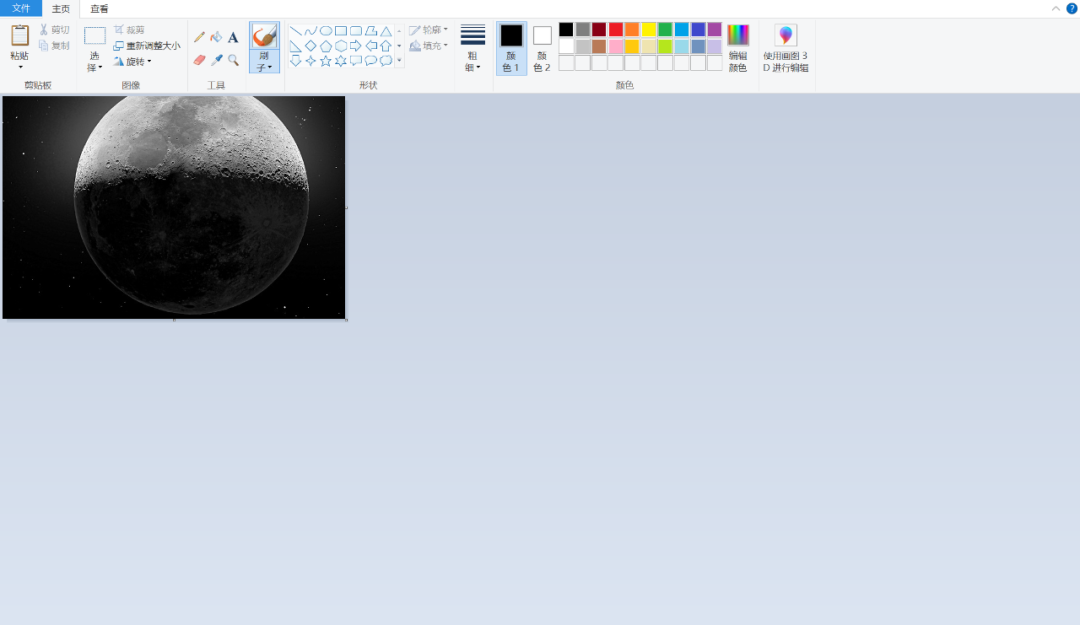Screen dimensions: 1080x625
Task: Open the Rotate (旋转) dropdown
Action: tap(132, 61)
